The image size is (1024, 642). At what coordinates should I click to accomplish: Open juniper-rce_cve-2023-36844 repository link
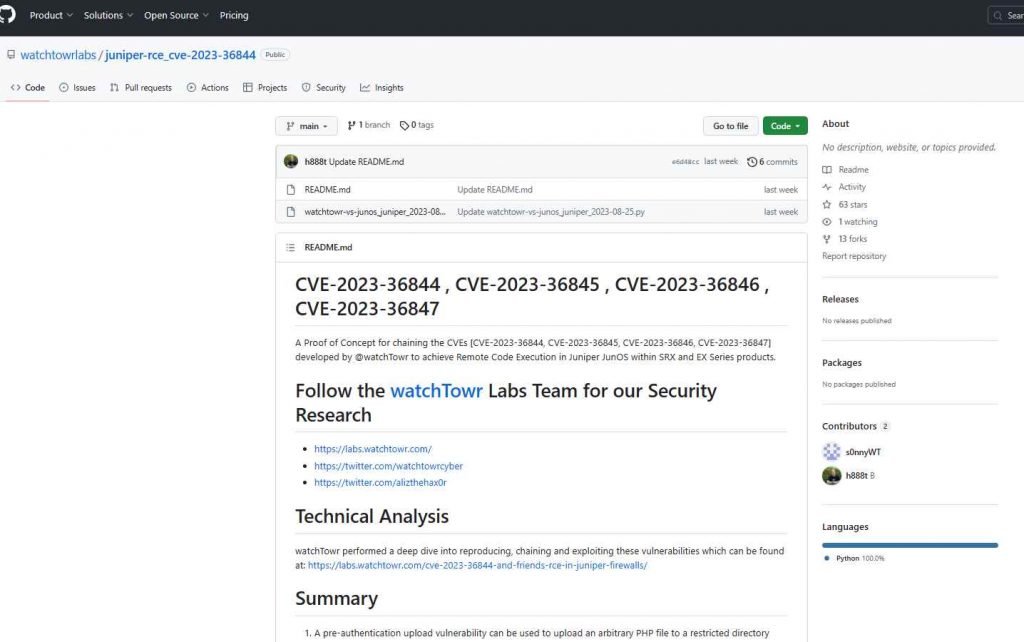click(180, 55)
